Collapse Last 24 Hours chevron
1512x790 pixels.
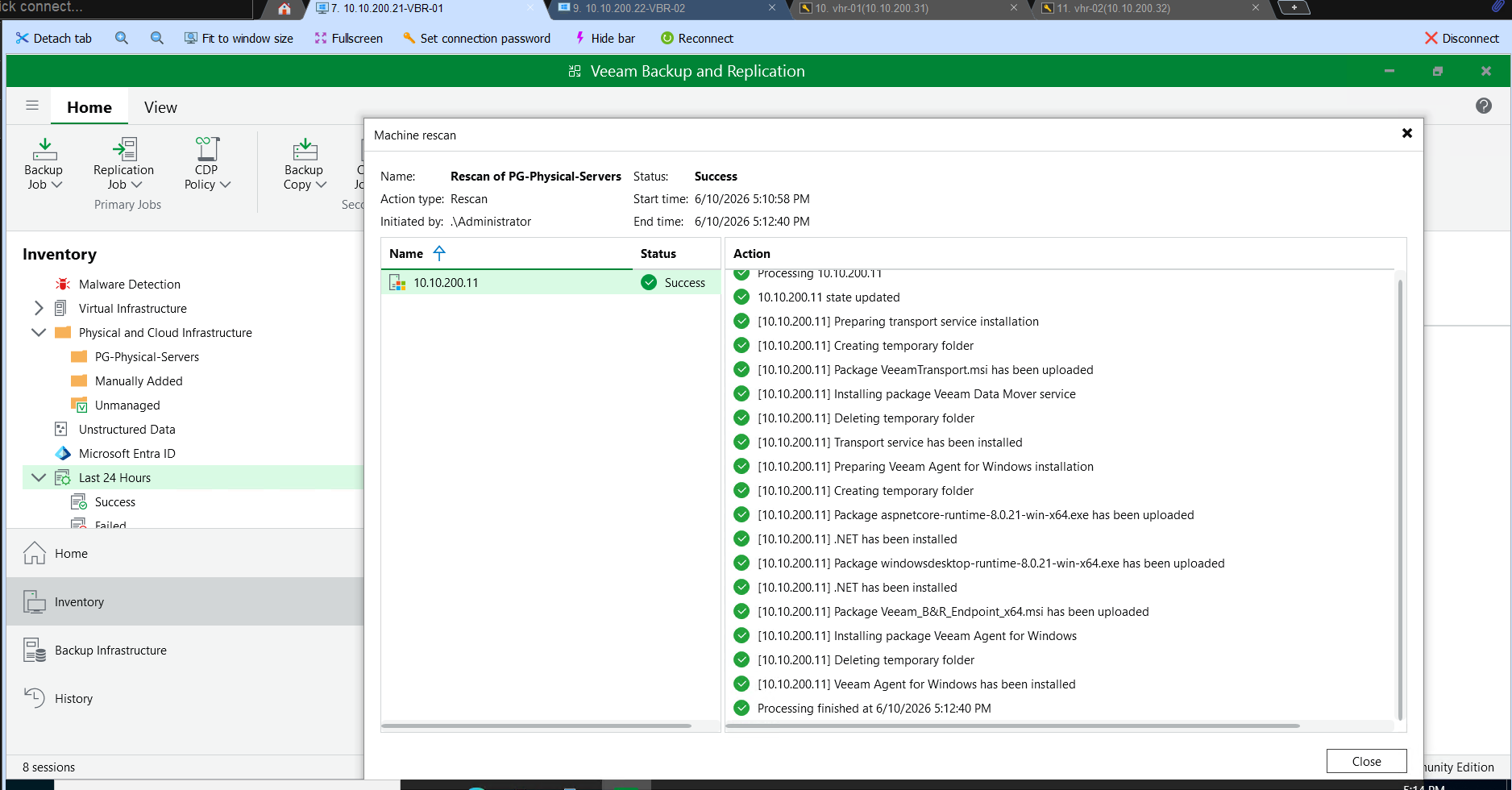38,477
